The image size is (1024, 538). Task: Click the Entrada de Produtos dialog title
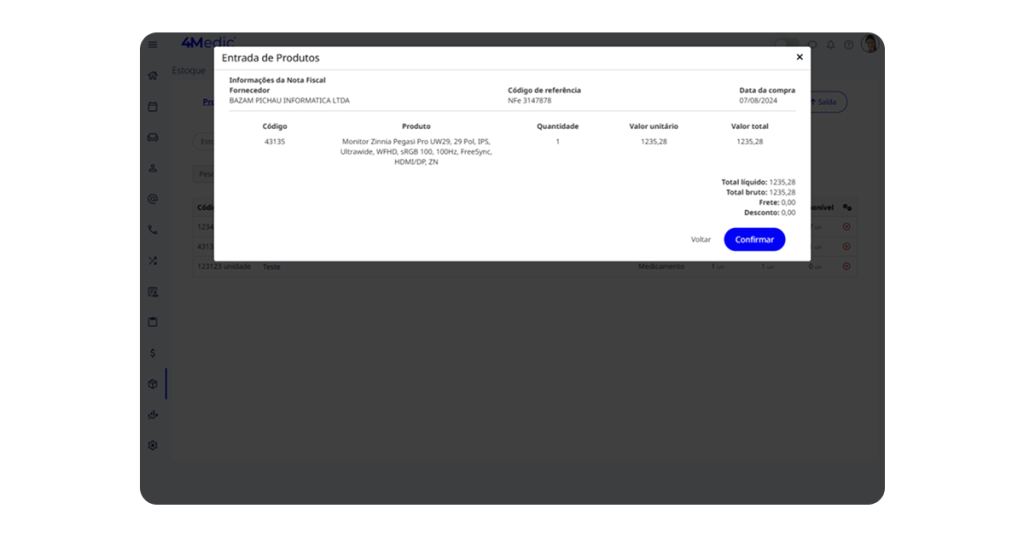(270, 58)
